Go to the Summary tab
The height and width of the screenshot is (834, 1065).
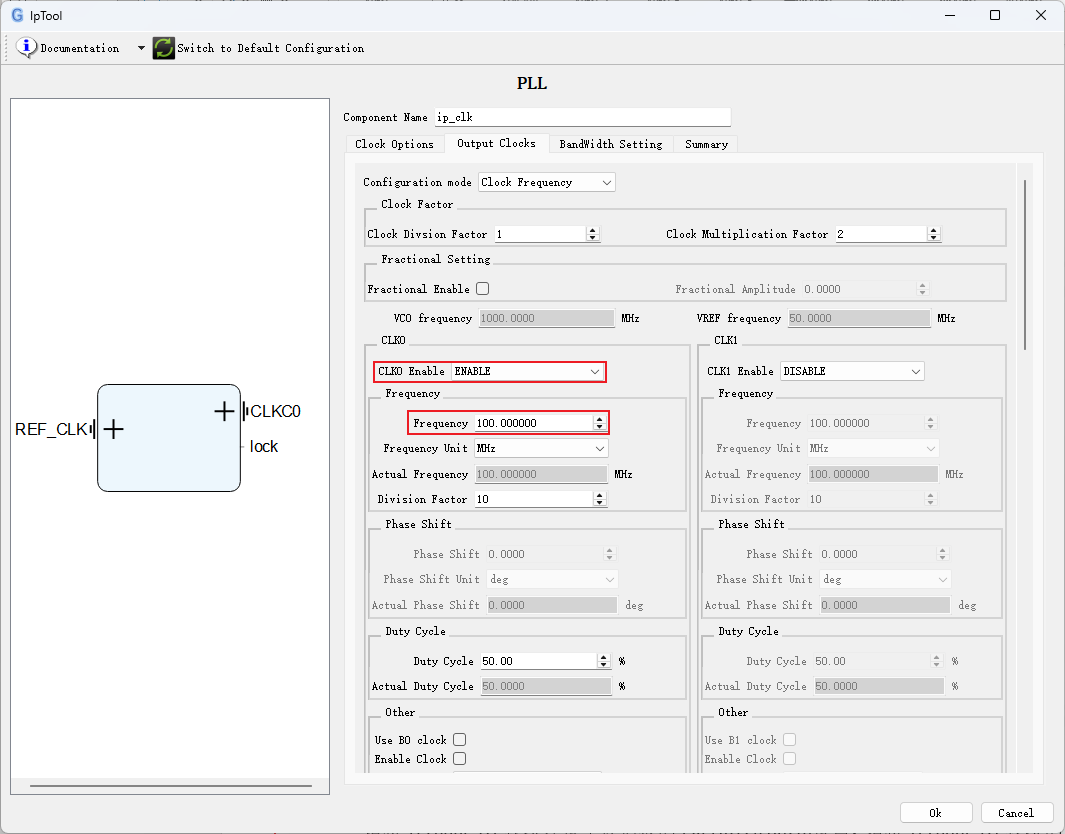(706, 144)
